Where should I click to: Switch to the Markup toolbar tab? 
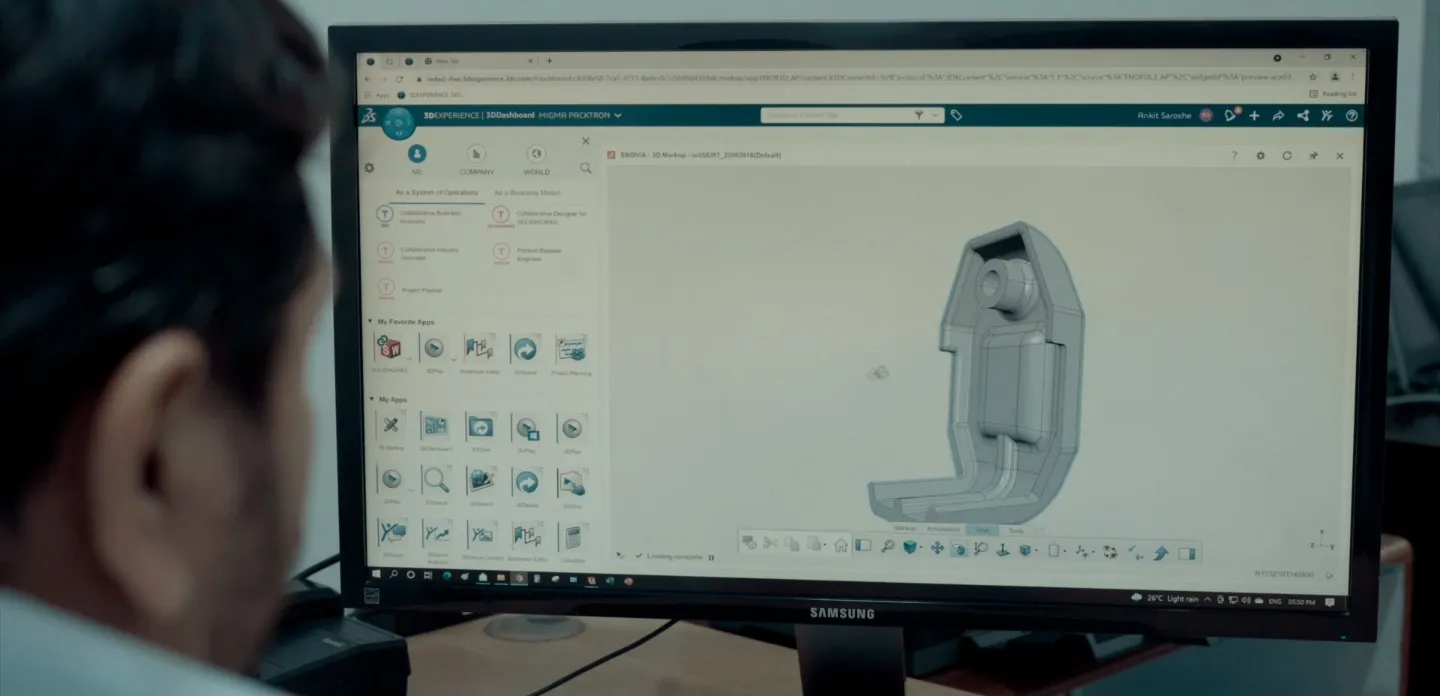point(905,528)
